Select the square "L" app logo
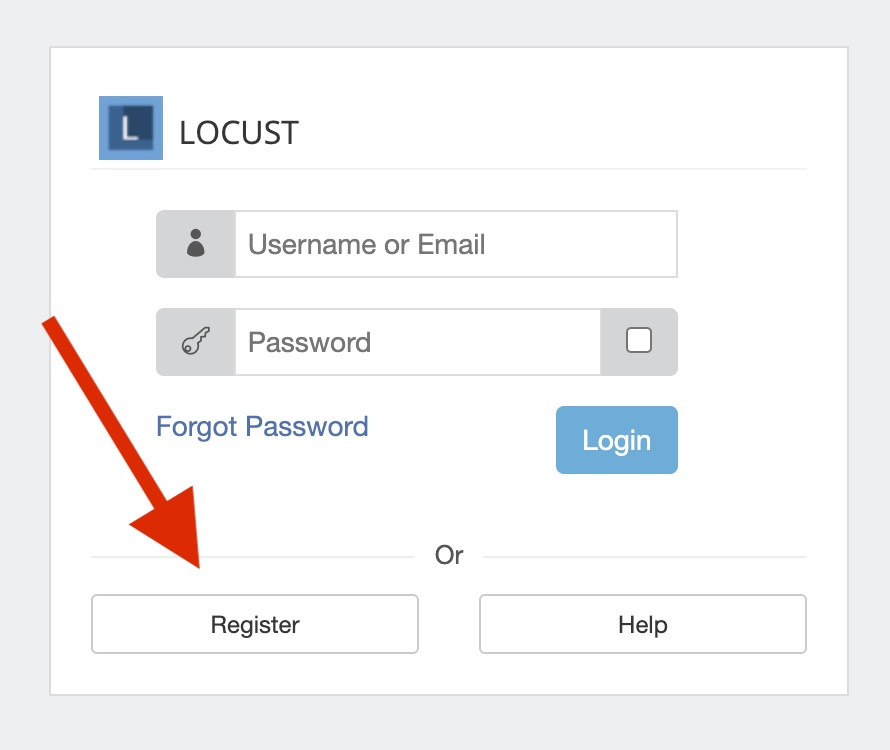This screenshot has width=890, height=750. (130, 128)
